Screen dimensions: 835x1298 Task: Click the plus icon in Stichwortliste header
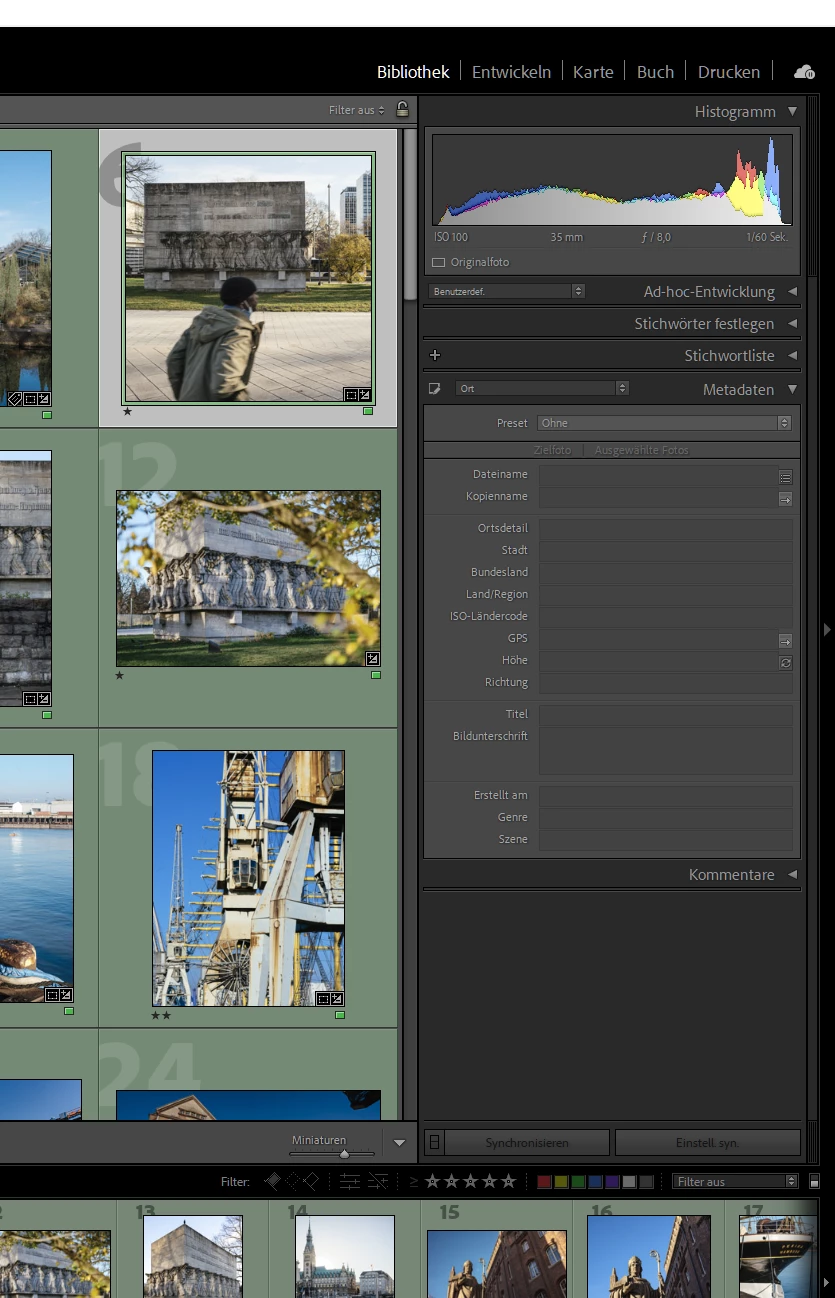[435, 355]
